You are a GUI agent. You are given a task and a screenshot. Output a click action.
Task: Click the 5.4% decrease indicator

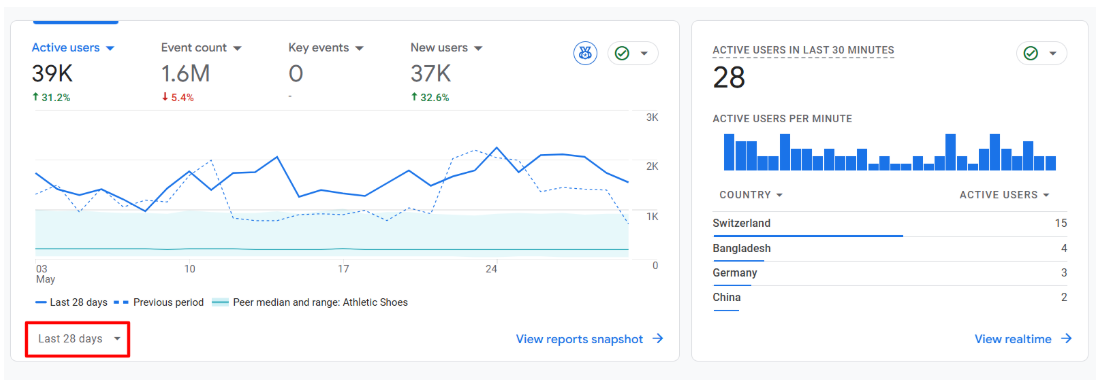[x=177, y=98]
